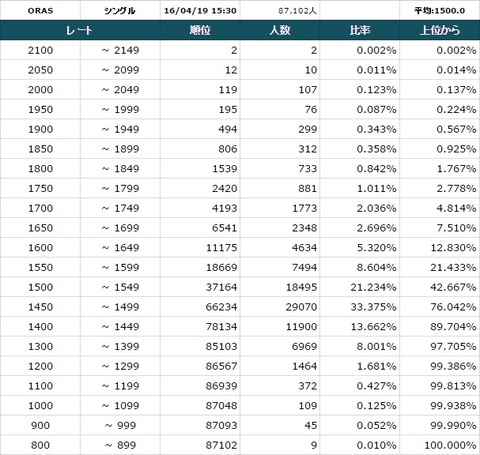Screen dimensions: 480x455
Task: Click the rate cell 1650
Action: (40, 228)
